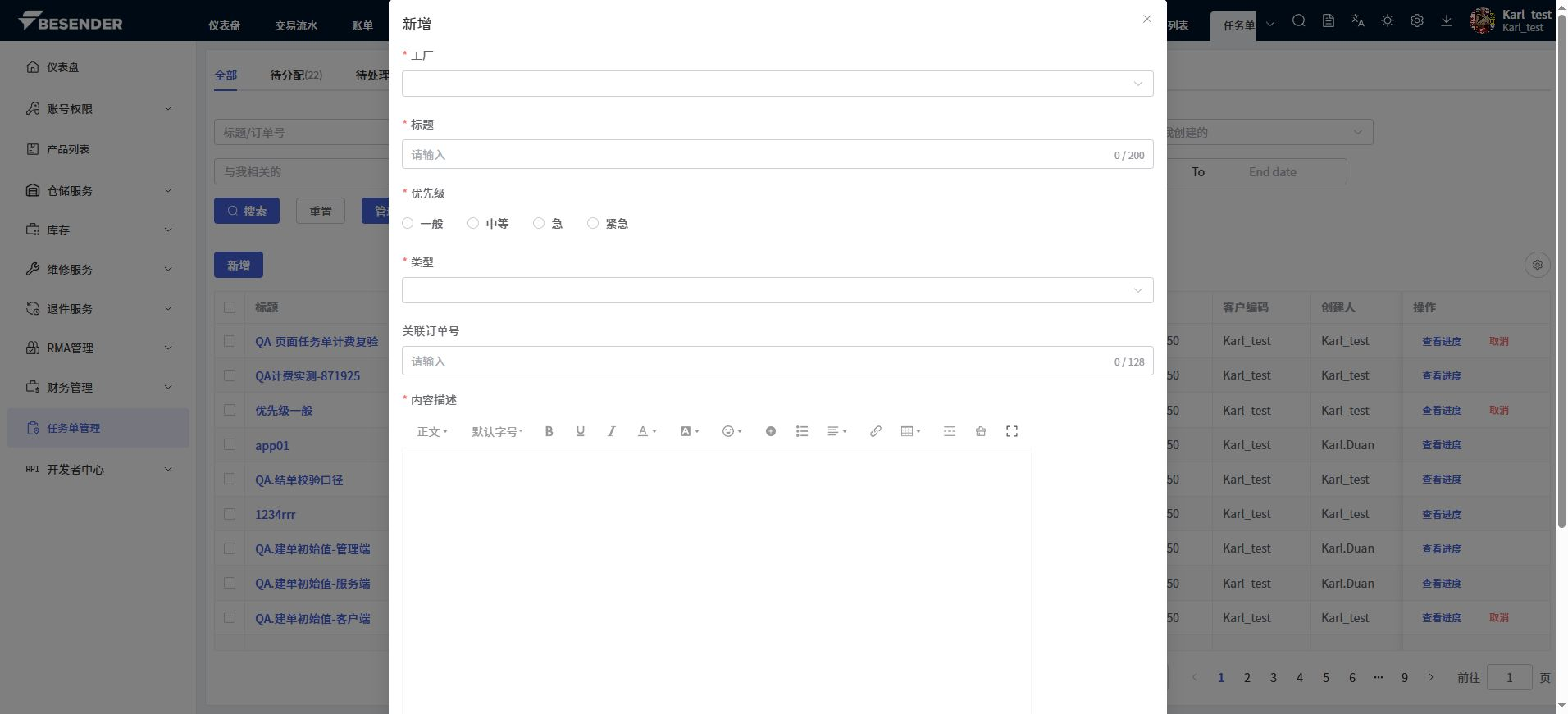Tick the table header select-all checkbox

coord(230,307)
